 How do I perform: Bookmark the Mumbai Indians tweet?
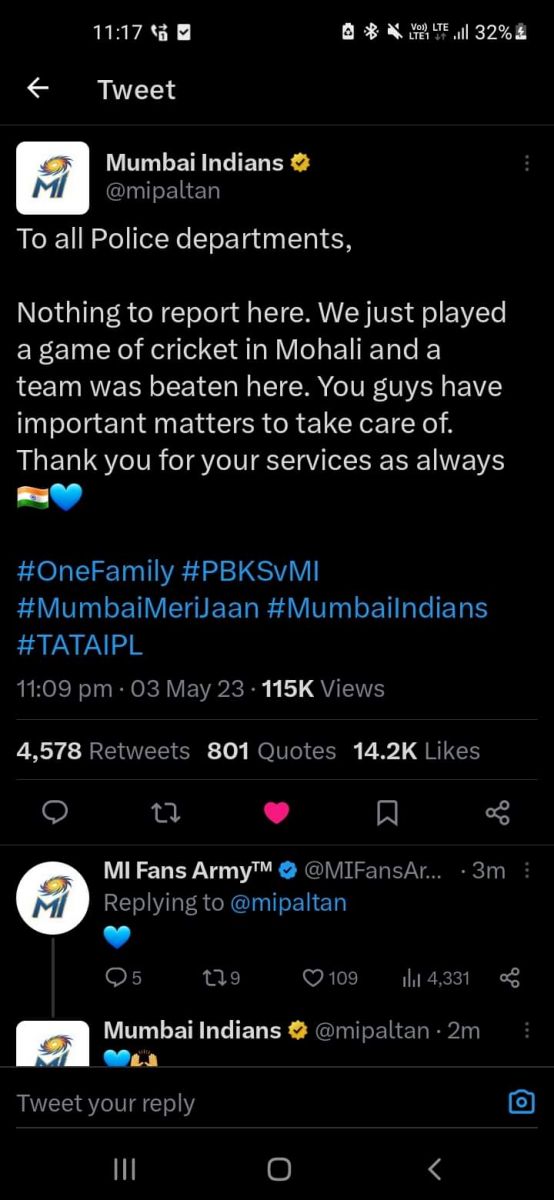coord(387,812)
